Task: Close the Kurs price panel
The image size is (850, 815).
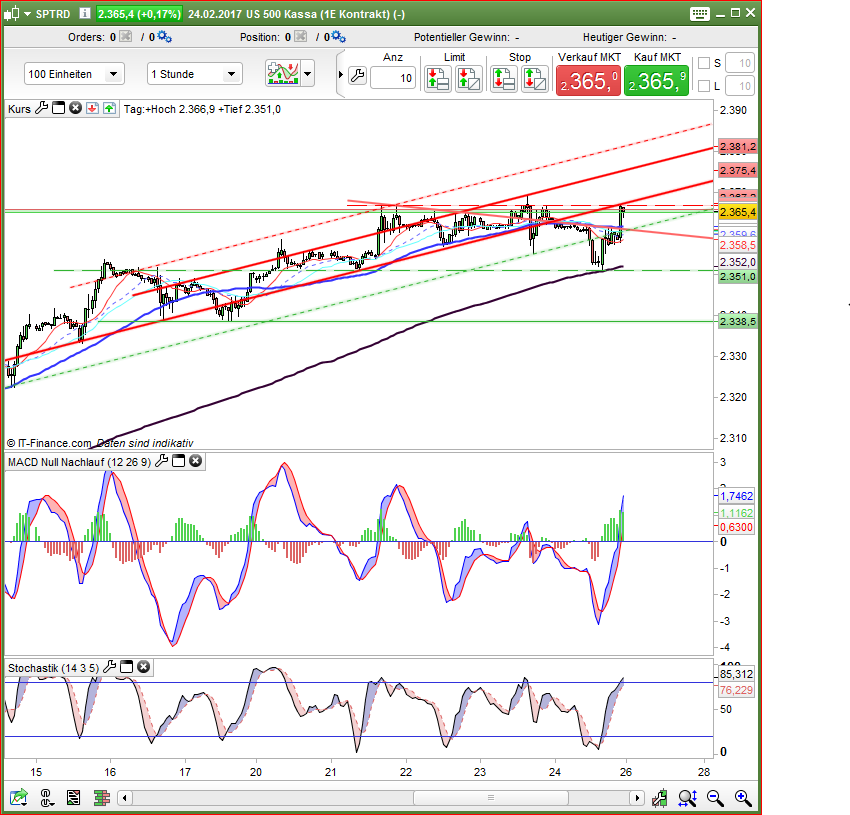Action: point(75,108)
